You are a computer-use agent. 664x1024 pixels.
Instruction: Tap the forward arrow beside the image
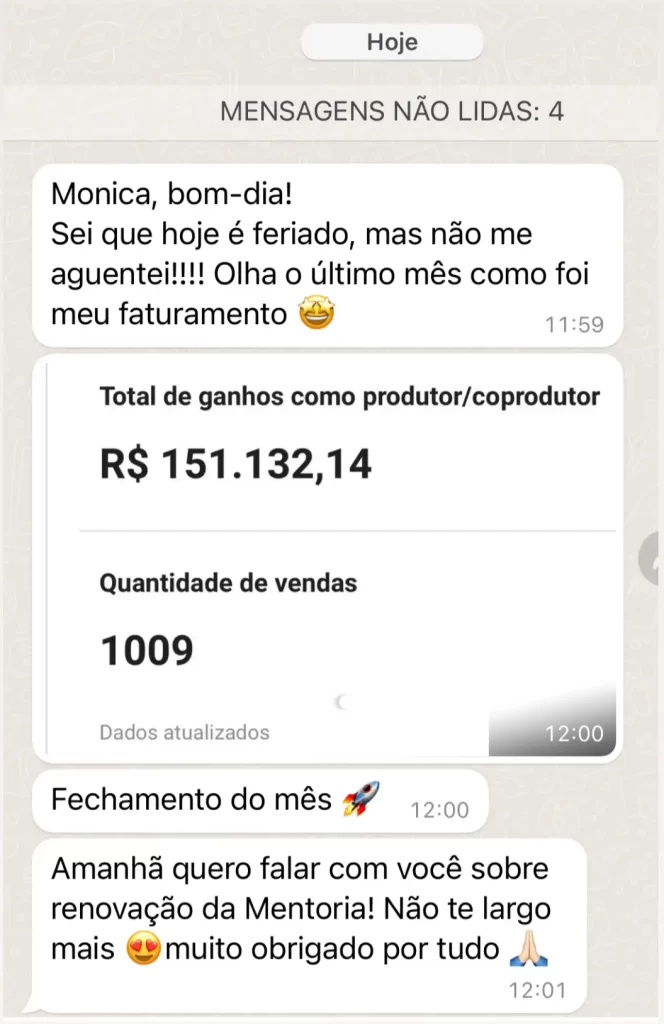(x=652, y=558)
